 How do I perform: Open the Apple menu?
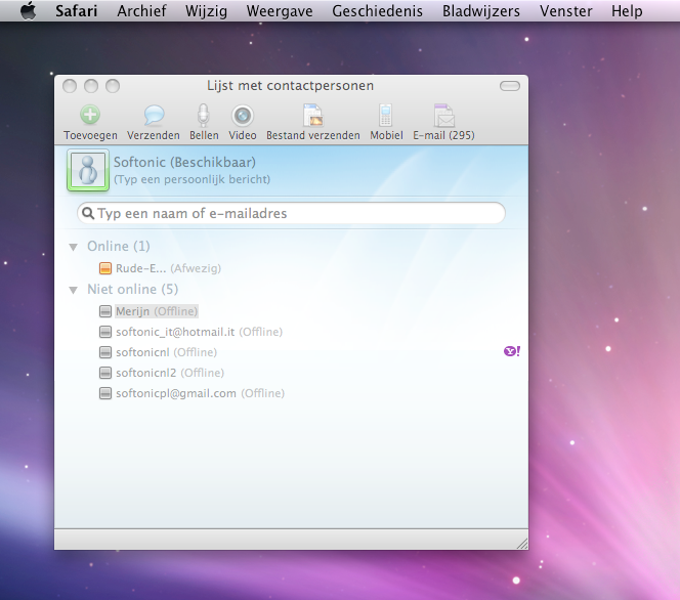[29, 10]
